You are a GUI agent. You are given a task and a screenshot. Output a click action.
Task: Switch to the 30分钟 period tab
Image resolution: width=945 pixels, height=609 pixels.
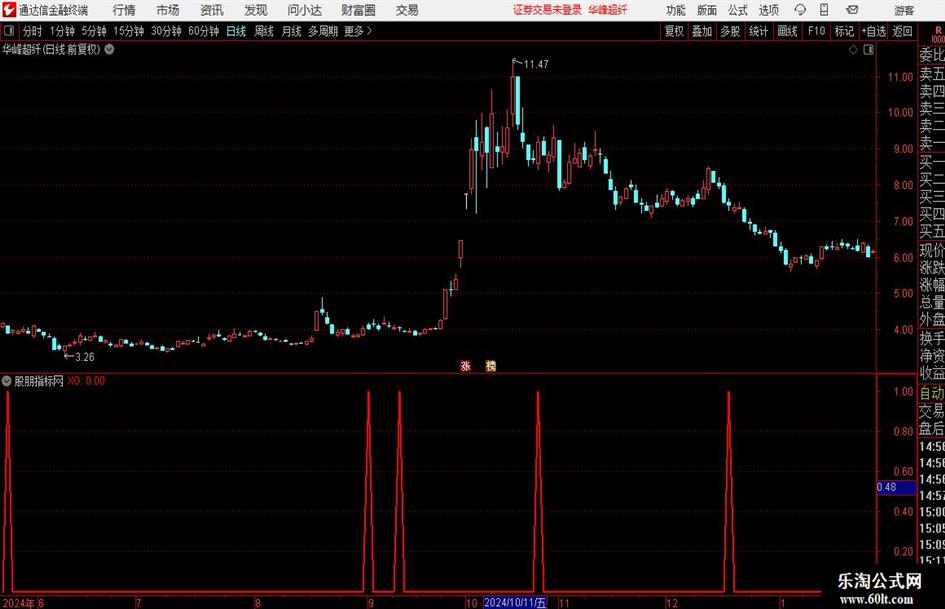pyautogui.click(x=166, y=31)
